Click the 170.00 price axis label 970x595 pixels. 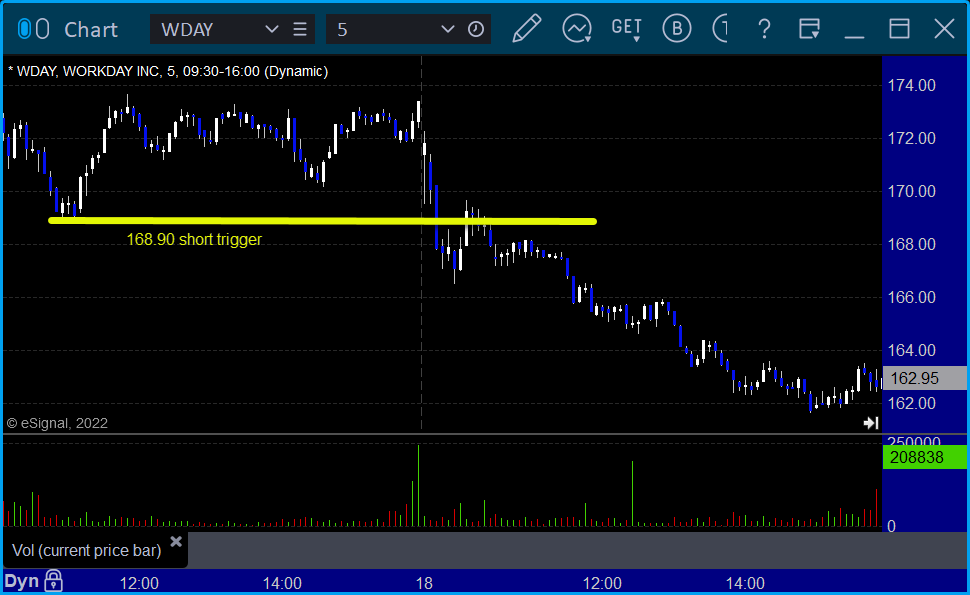pos(911,191)
